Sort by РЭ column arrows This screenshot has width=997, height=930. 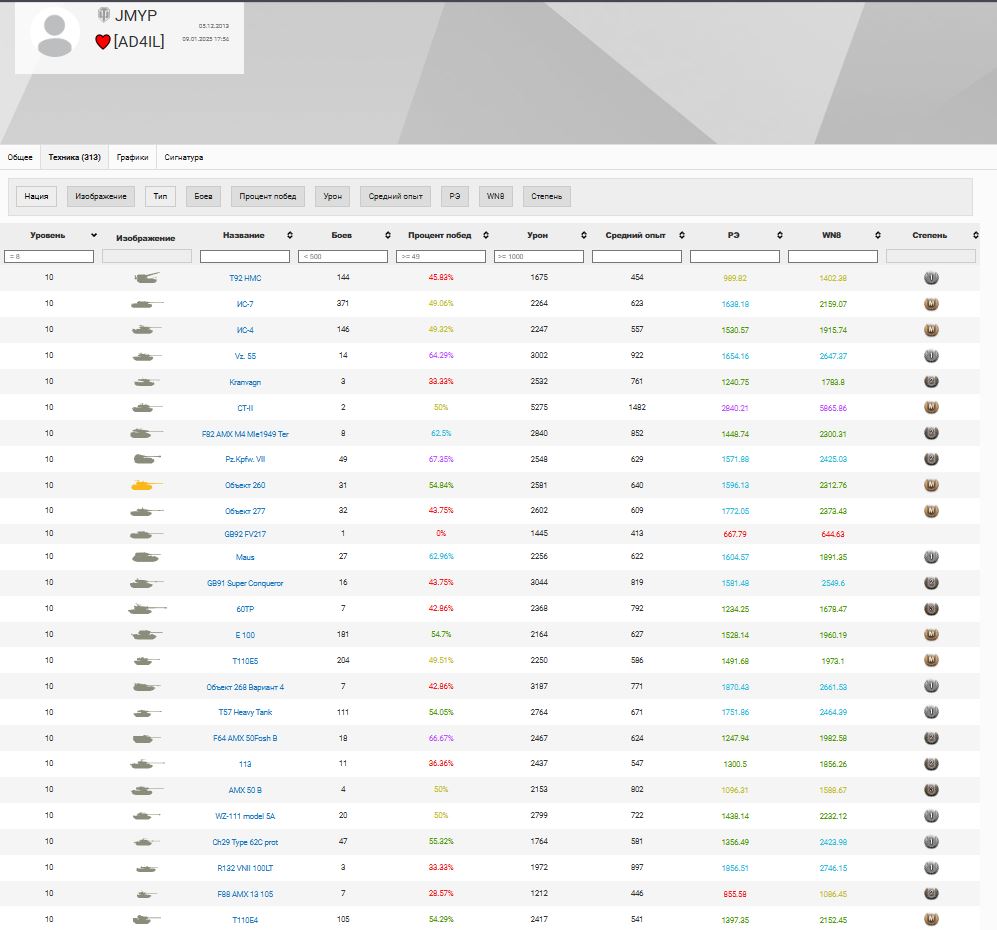779,235
